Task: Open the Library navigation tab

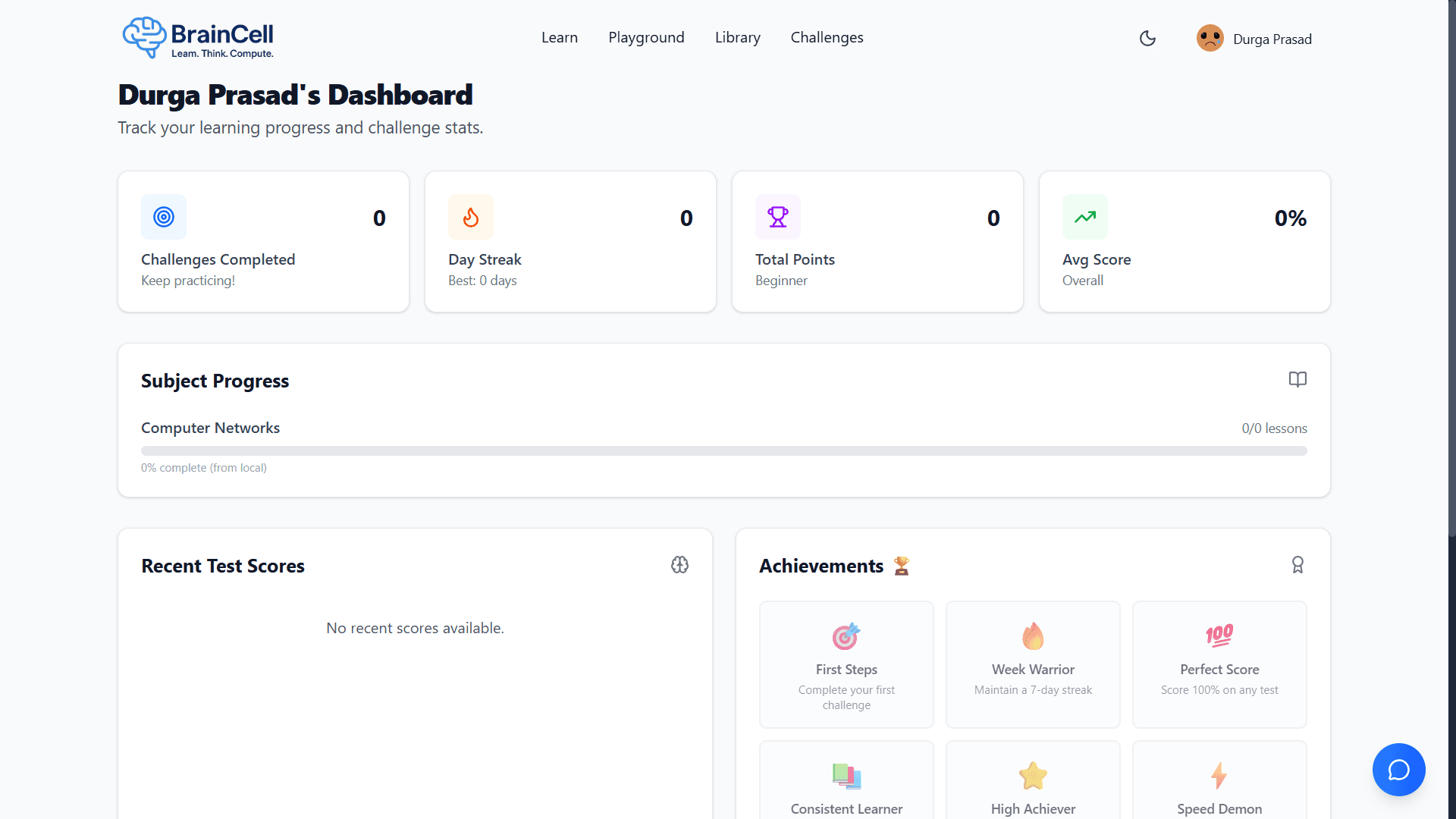Action: 737,37
